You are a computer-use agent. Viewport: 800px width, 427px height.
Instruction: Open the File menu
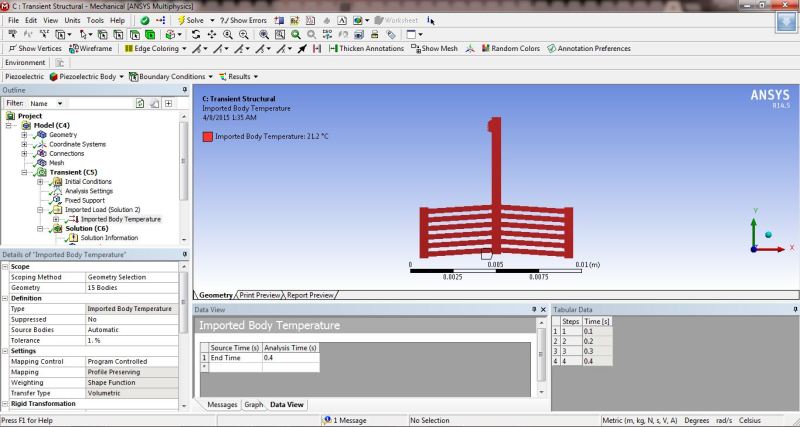(x=13, y=20)
